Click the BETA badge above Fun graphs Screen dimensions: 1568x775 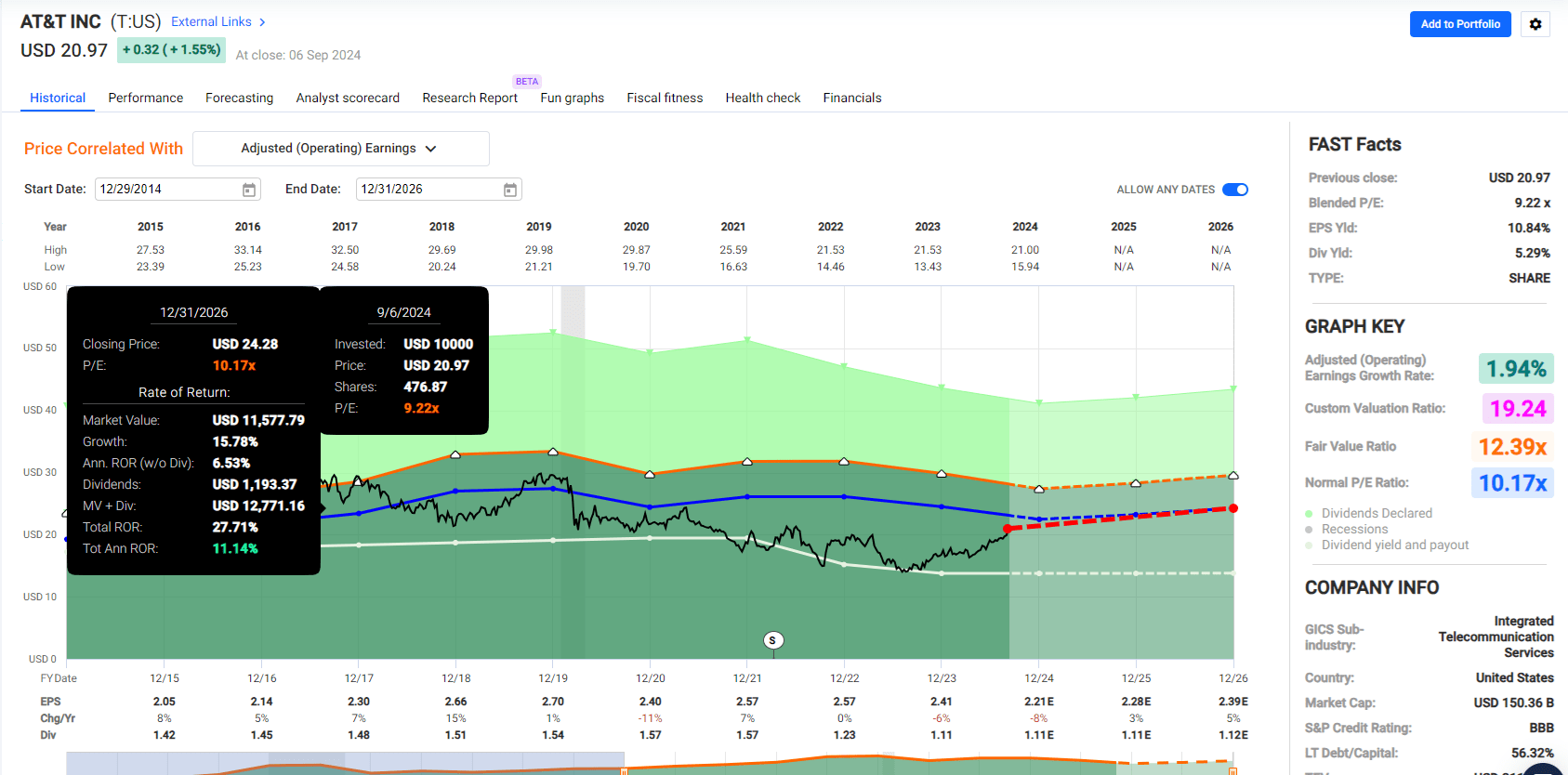[x=527, y=82]
